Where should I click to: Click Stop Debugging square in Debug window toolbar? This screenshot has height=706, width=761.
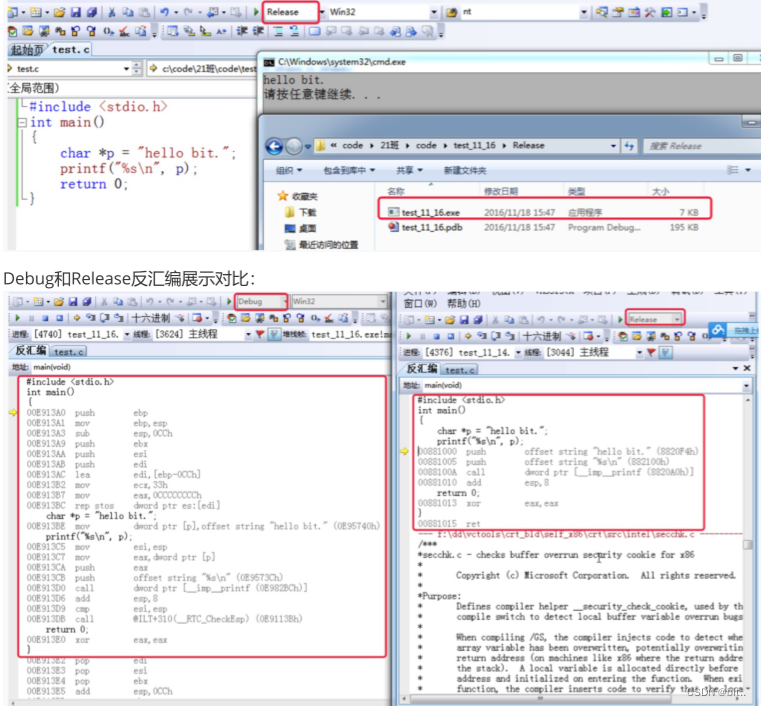[x=45, y=318]
